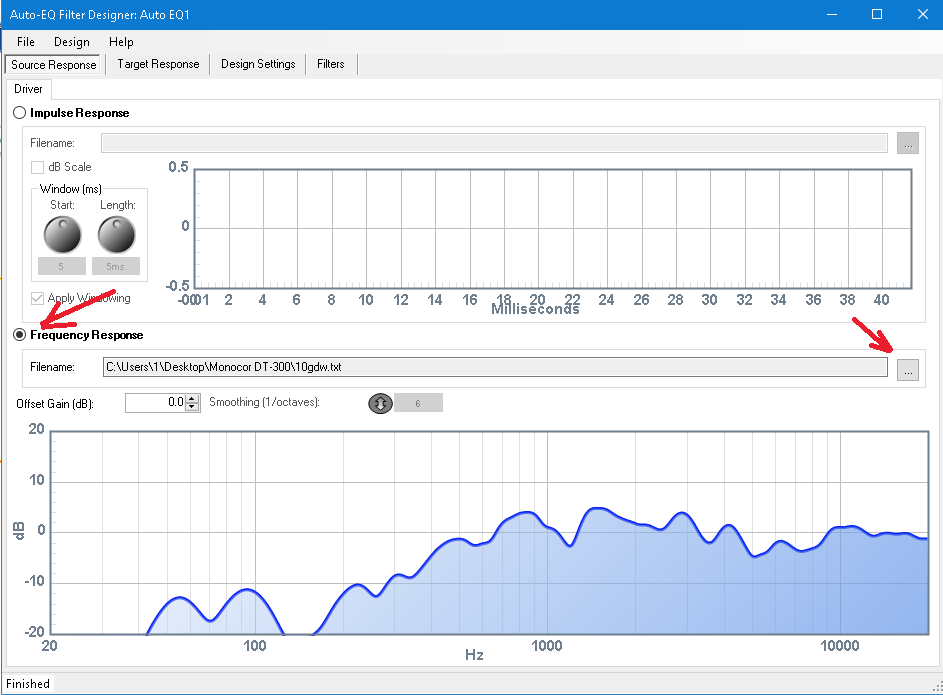943x695 pixels.
Task: Select the Impulse Response radio button
Action: (20, 113)
